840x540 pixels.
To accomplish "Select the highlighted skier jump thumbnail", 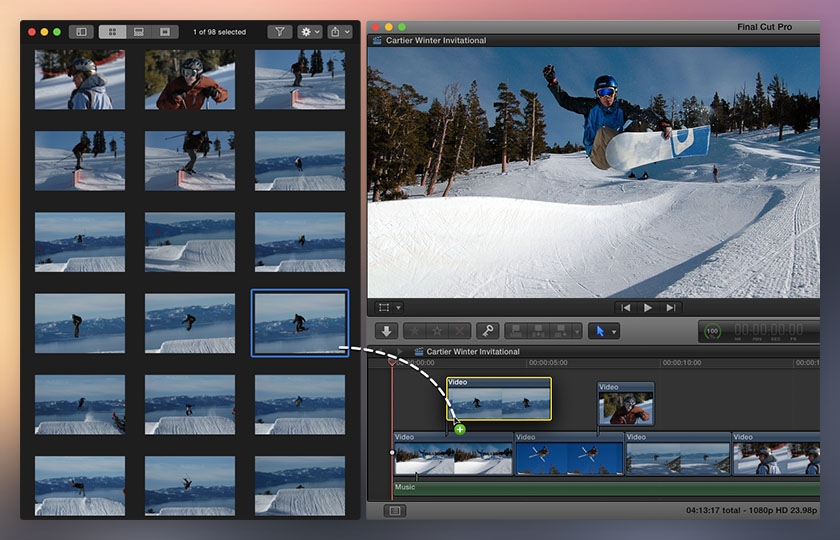I will tap(300, 322).
